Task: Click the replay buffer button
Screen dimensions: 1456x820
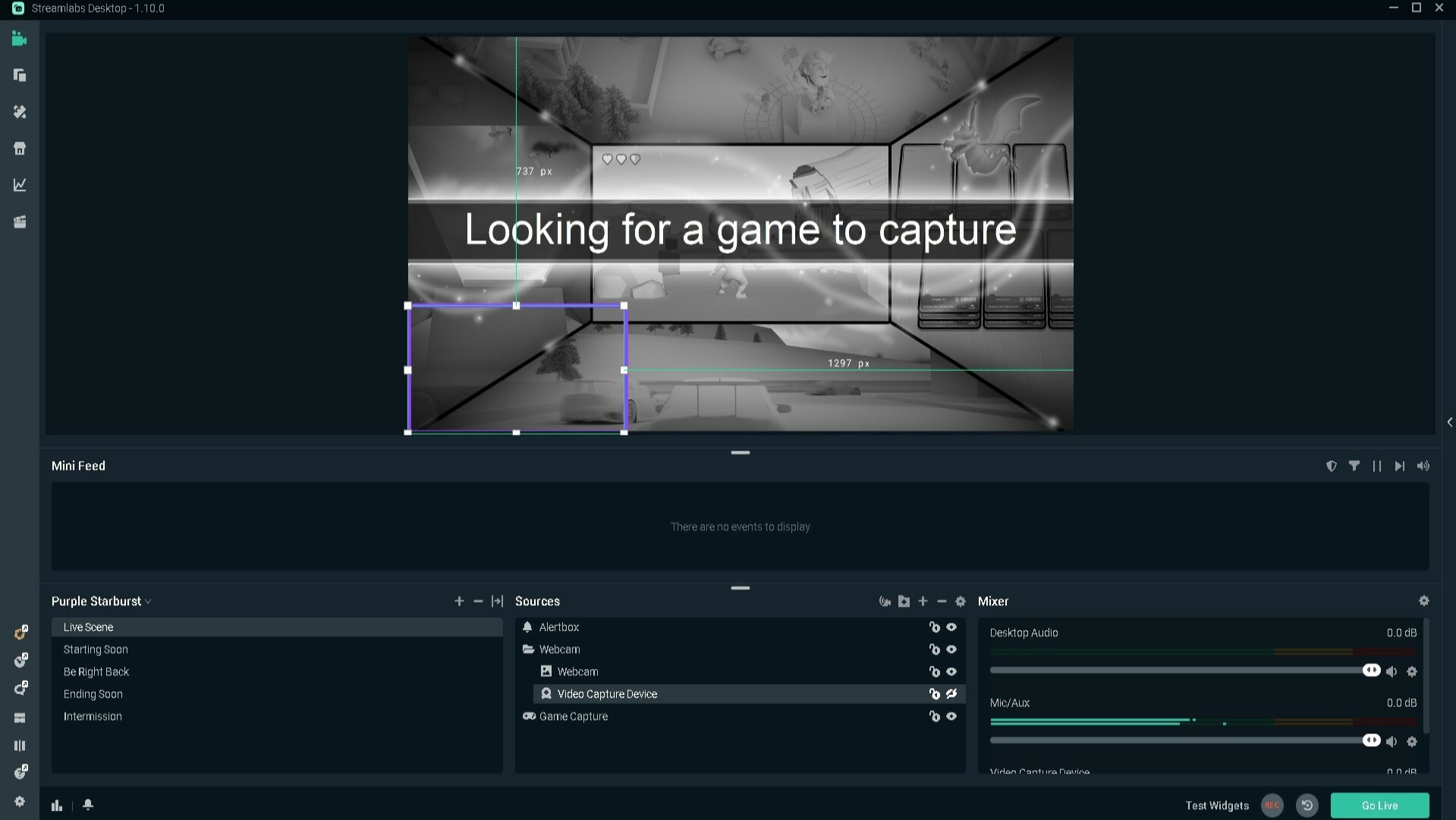Action: 1307,806
